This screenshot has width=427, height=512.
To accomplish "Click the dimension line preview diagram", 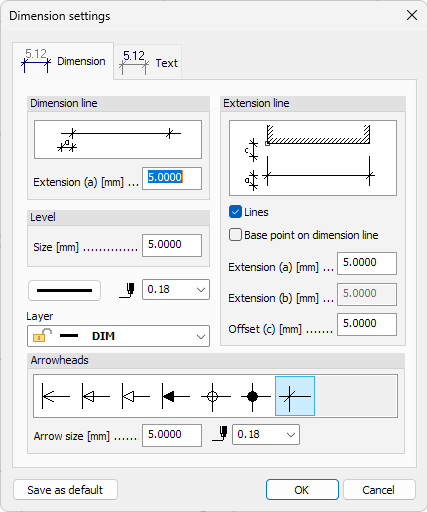I will click(118, 139).
